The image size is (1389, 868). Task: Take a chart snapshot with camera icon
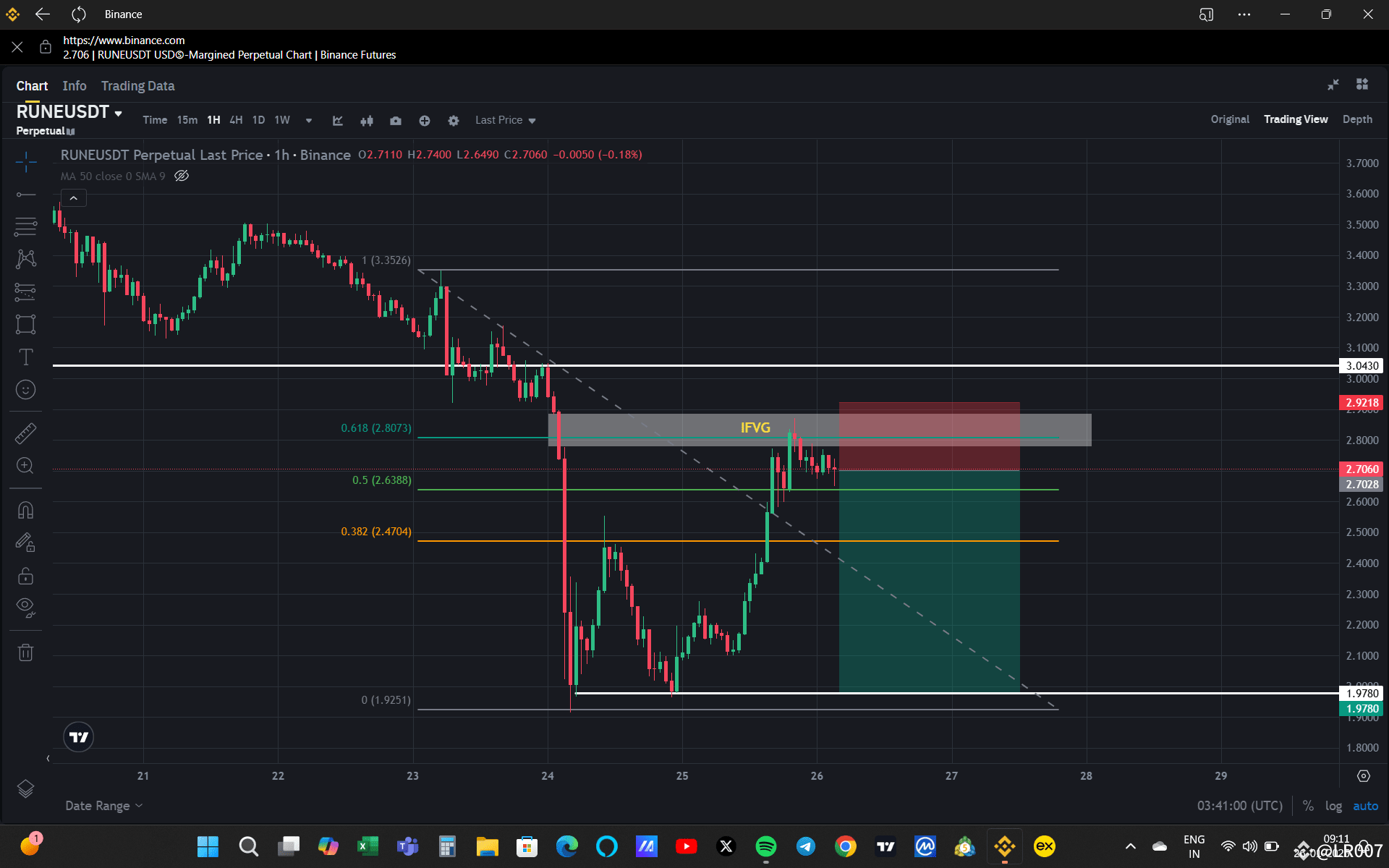coord(396,121)
